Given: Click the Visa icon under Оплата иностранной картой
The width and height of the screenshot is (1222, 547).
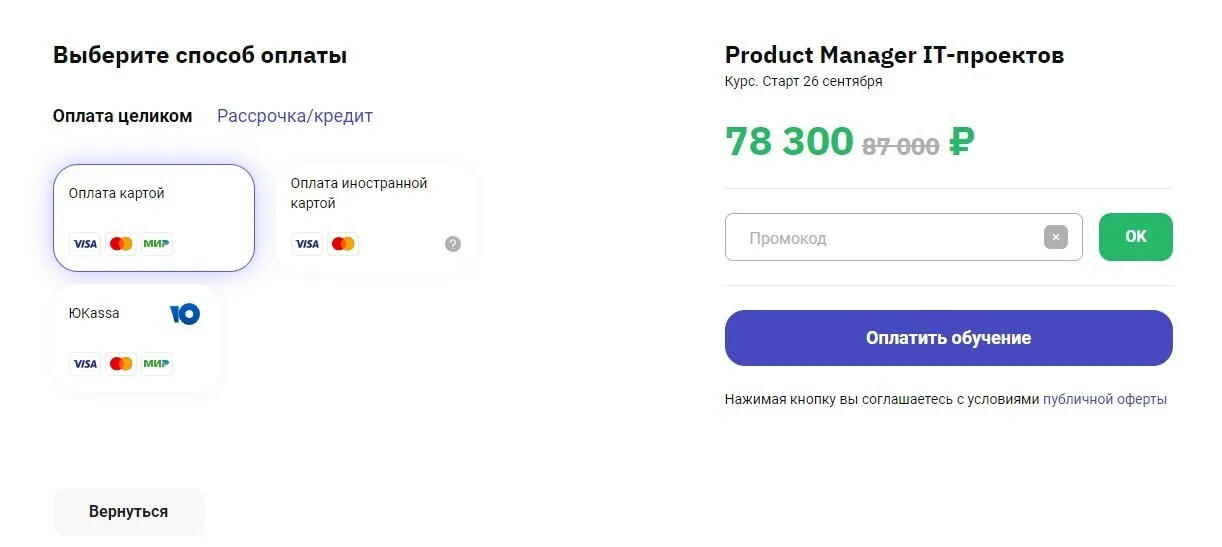Looking at the screenshot, I should [307, 244].
